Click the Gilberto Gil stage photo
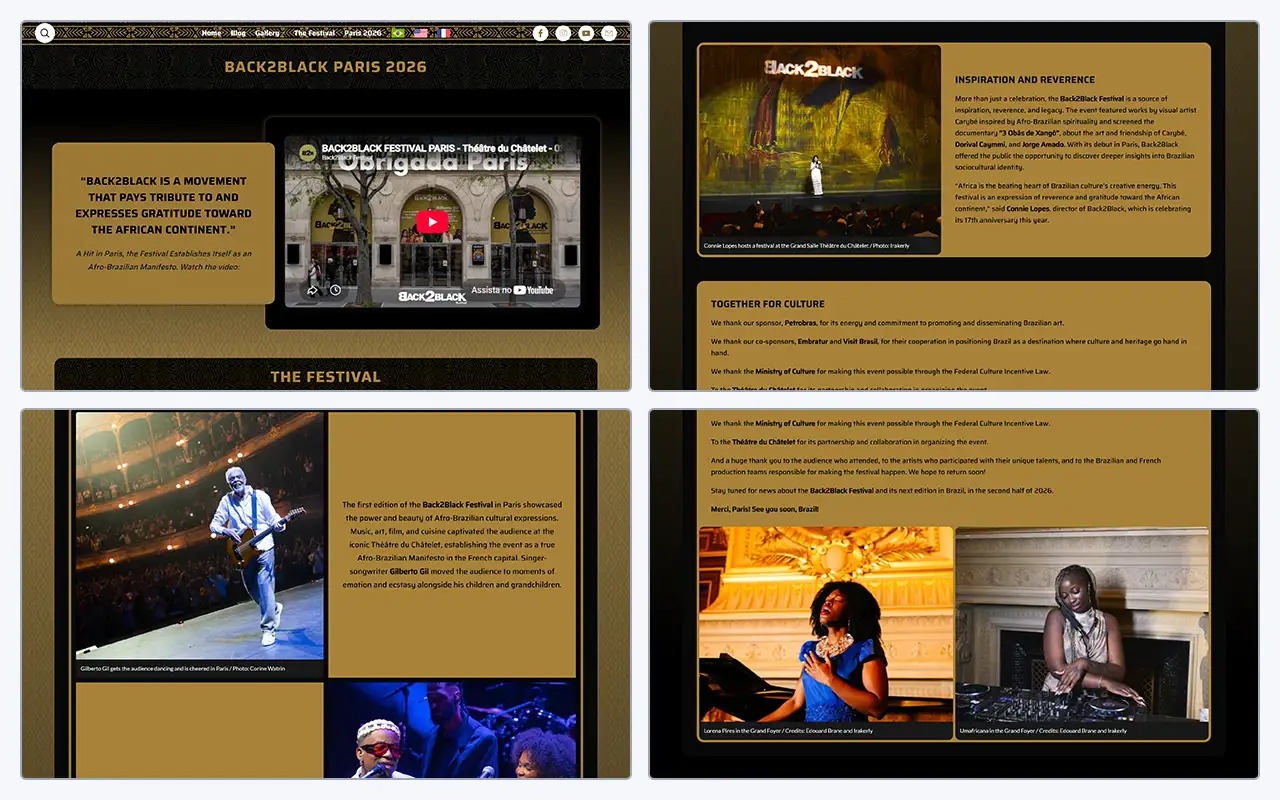 click(x=200, y=536)
